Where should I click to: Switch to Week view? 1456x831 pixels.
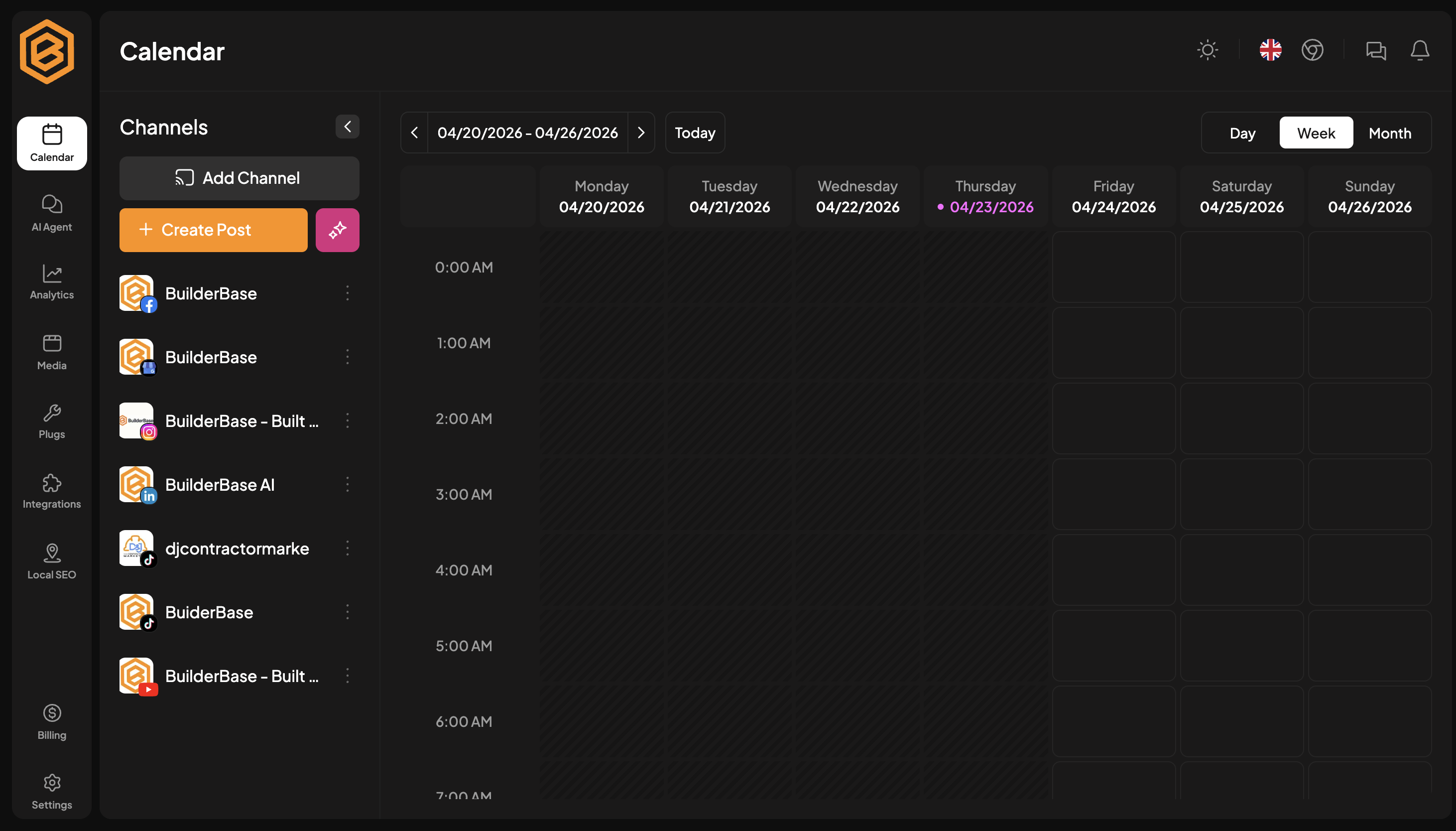tap(1316, 133)
